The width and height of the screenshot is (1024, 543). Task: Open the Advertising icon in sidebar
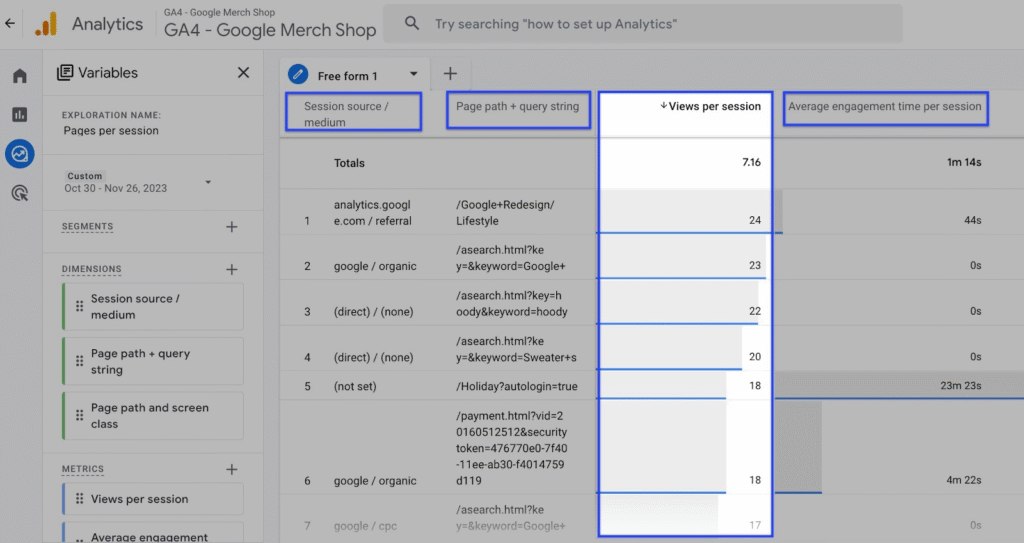(20, 193)
